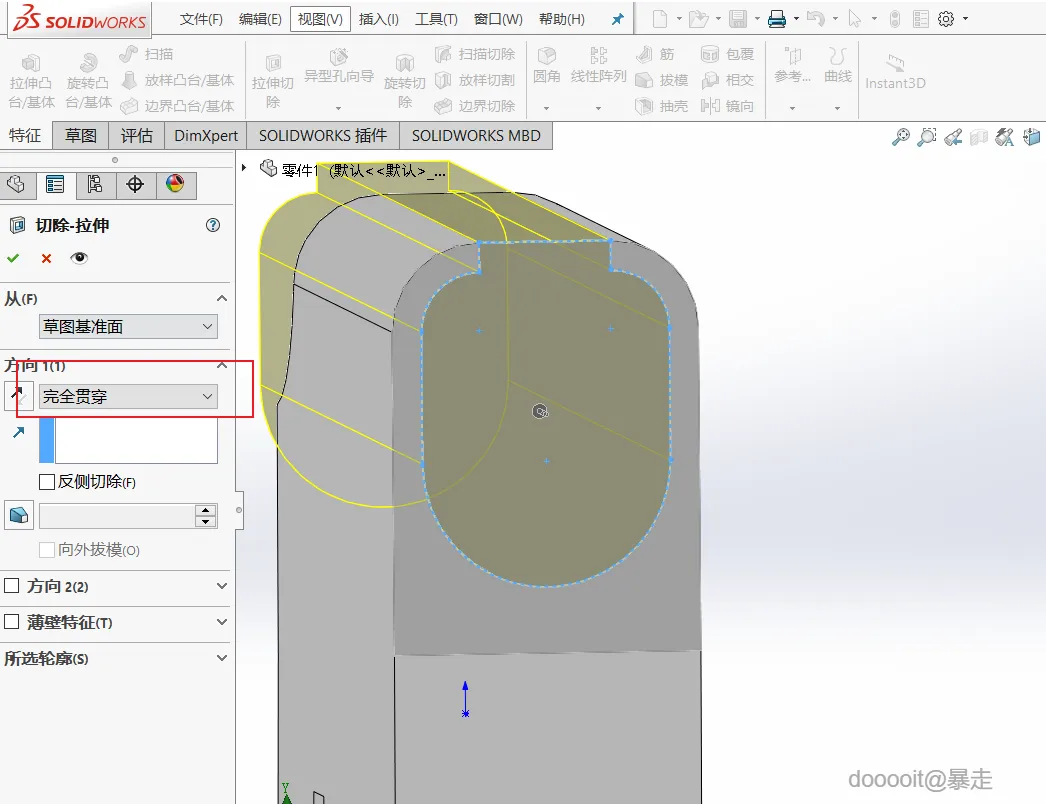This screenshot has width=1046, height=804.
Task: Open the DisplayManager color ball tab
Action: tap(175, 184)
